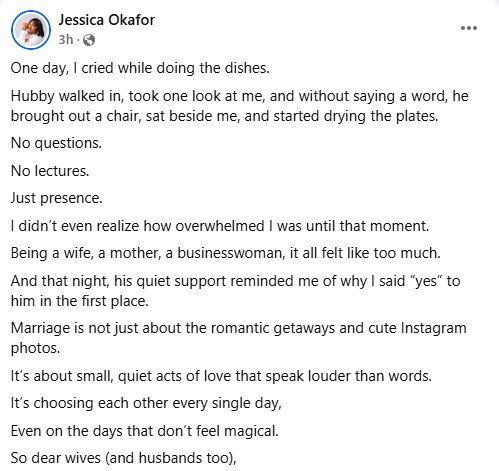Select the 'No questions.' line

pos(56,143)
